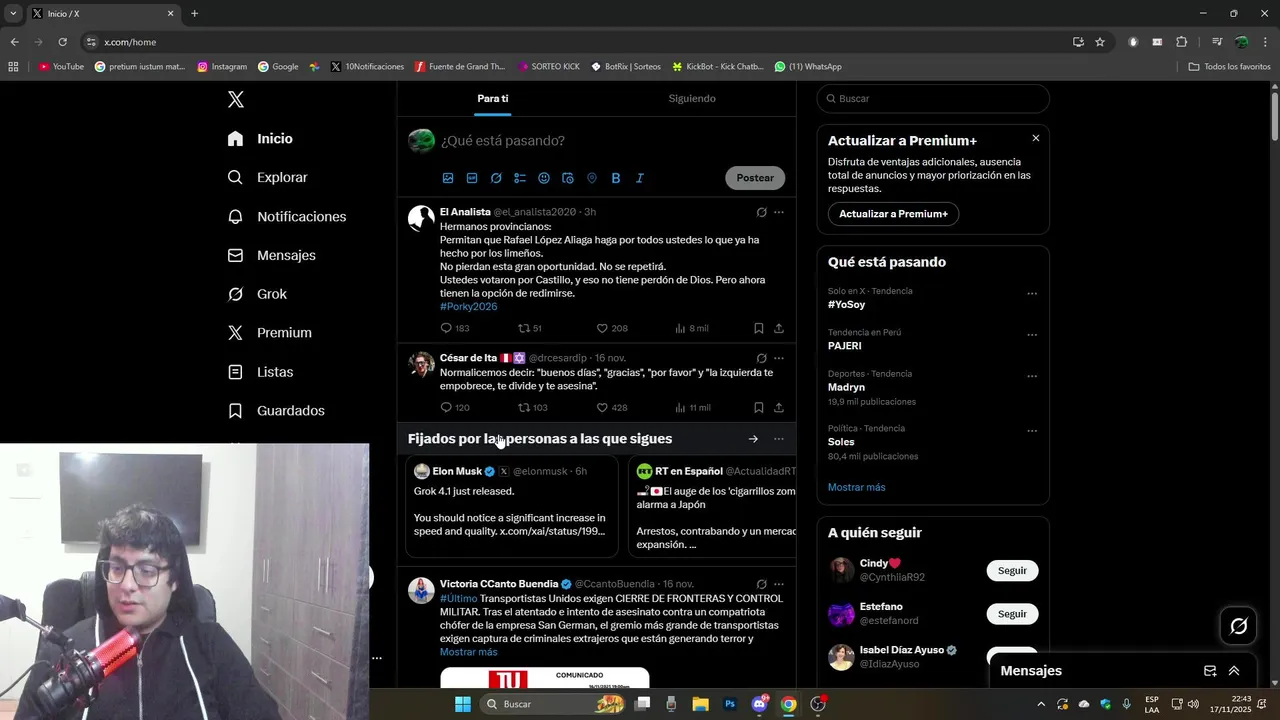The width and height of the screenshot is (1280, 720).
Task: Open Guardados from the sidebar
Action: 276,411
